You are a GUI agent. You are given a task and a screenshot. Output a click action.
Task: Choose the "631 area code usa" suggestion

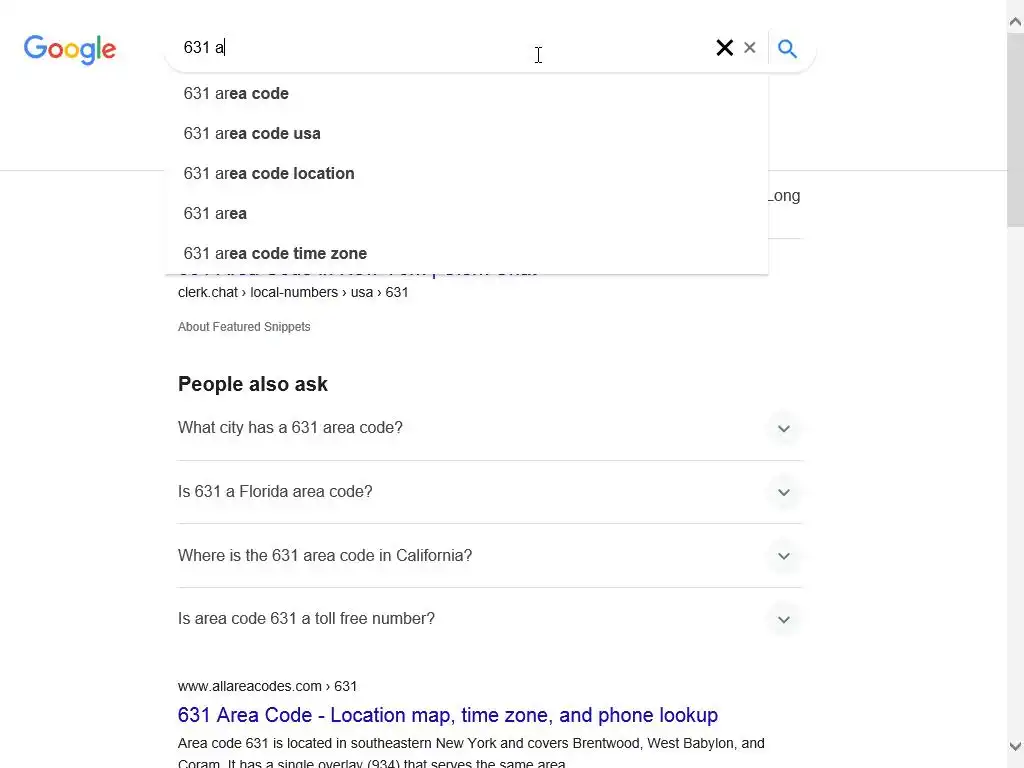[252, 133]
